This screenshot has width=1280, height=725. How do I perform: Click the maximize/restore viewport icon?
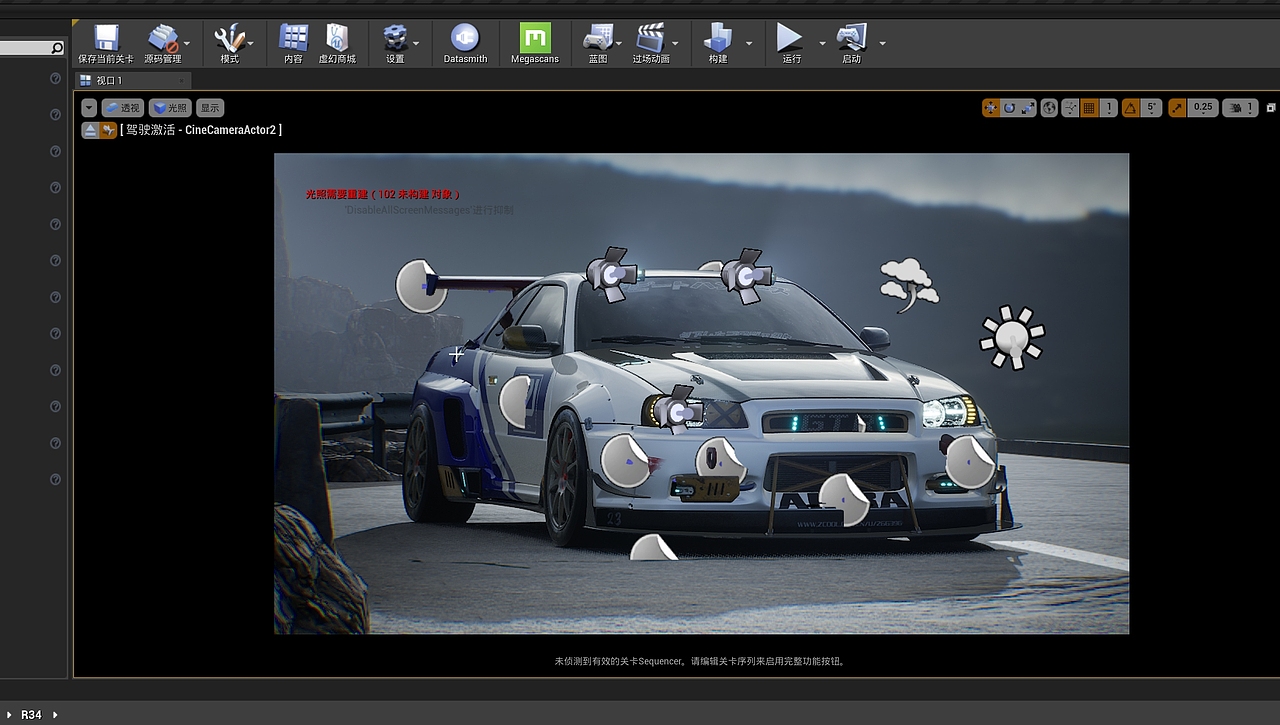click(1271, 108)
